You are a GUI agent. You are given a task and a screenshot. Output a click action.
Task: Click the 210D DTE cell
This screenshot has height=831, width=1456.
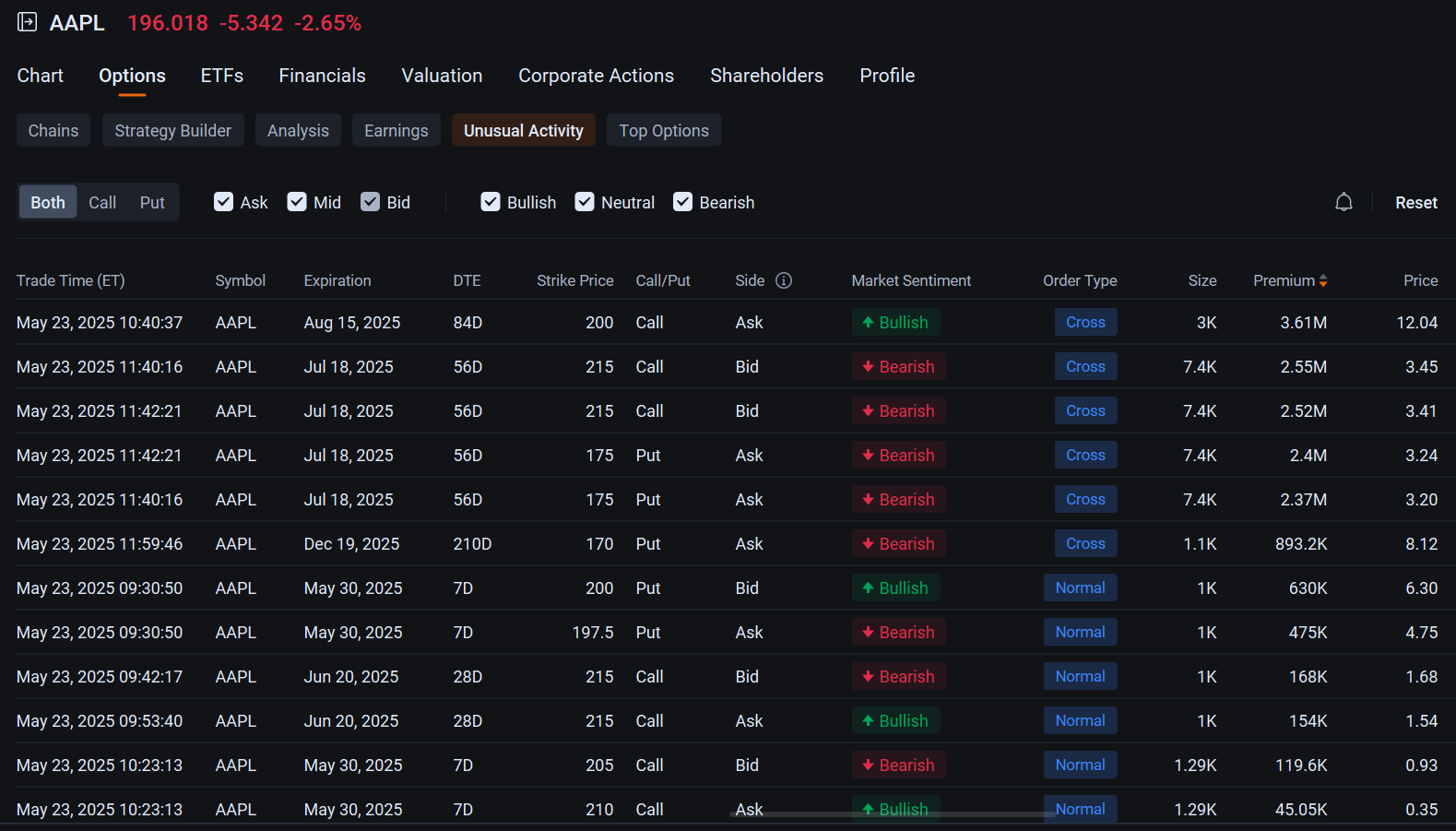472,543
